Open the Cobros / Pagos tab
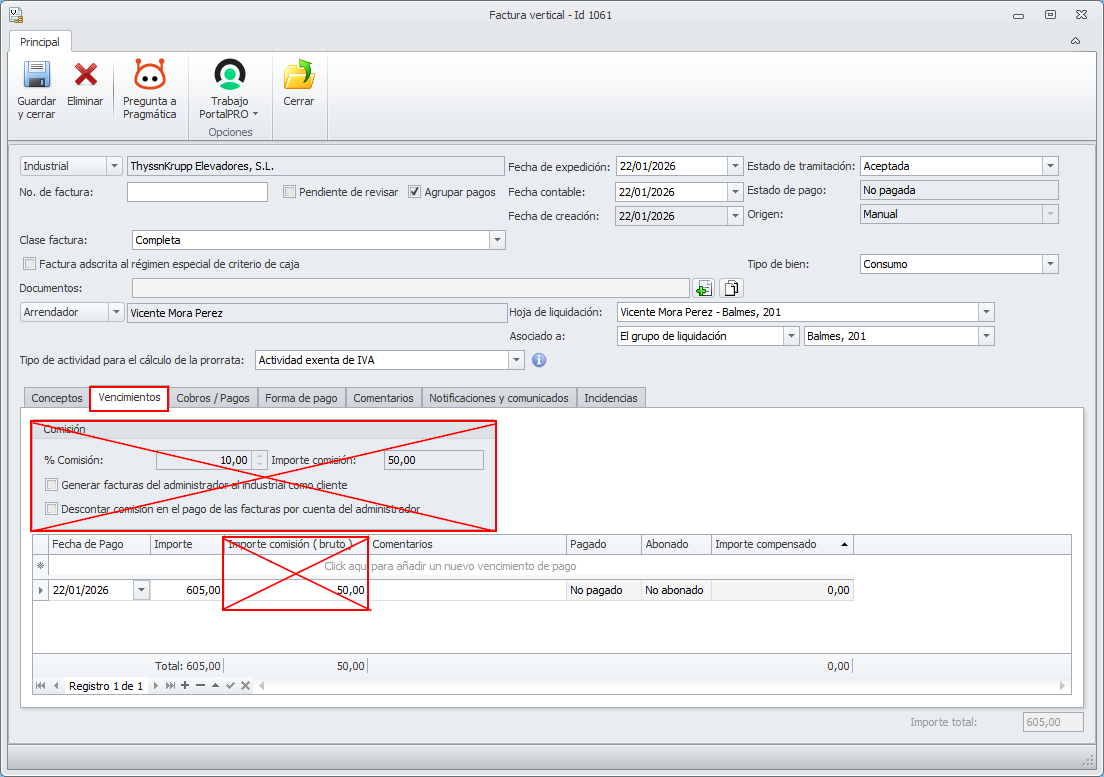This screenshot has height=777, width=1104. pyautogui.click(x=213, y=398)
